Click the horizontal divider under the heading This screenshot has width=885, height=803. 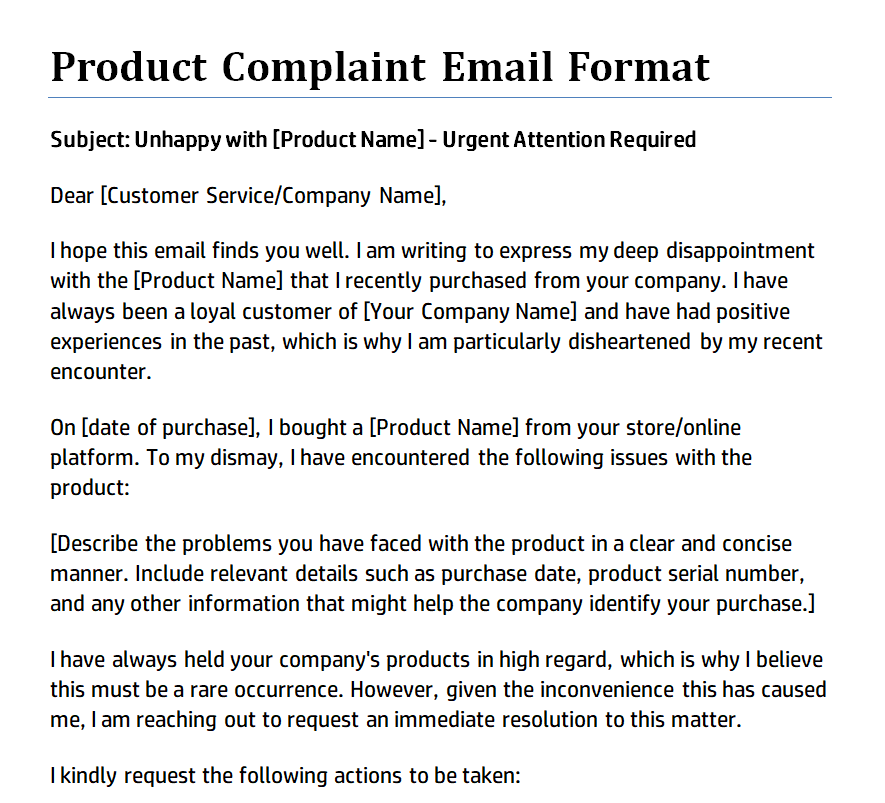[440, 98]
